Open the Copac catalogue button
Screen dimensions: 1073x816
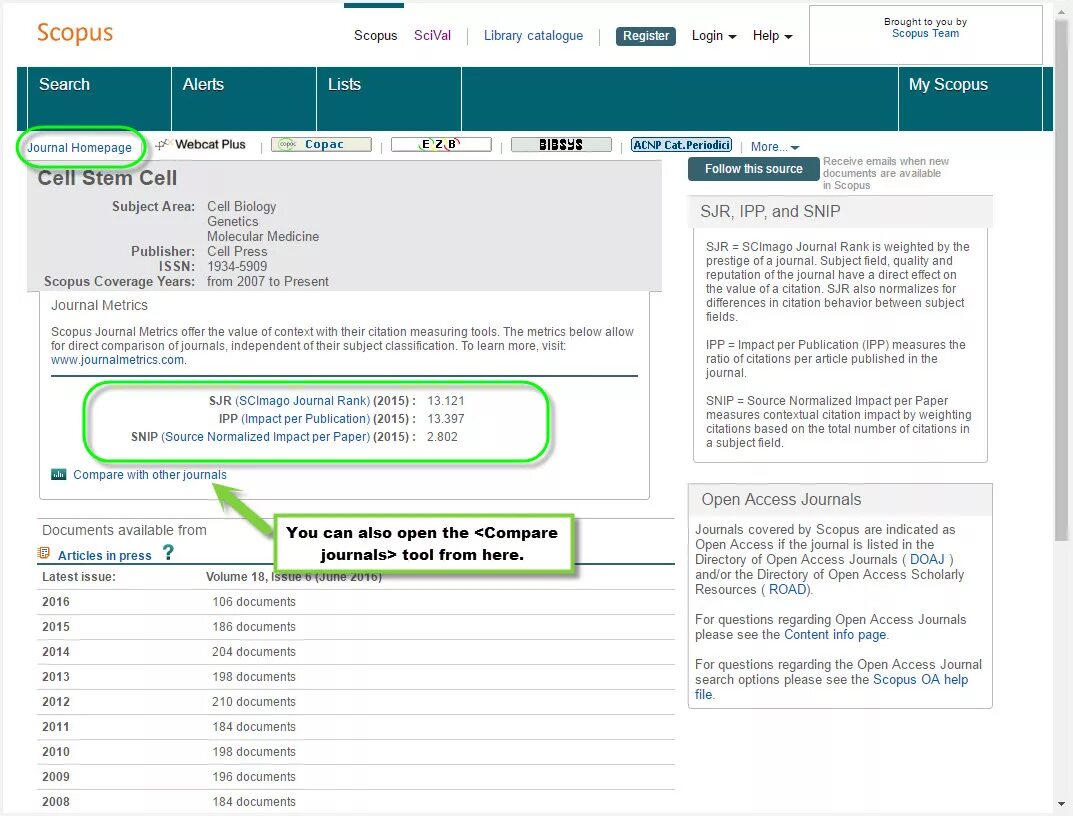pyautogui.click(x=322, y=144)
